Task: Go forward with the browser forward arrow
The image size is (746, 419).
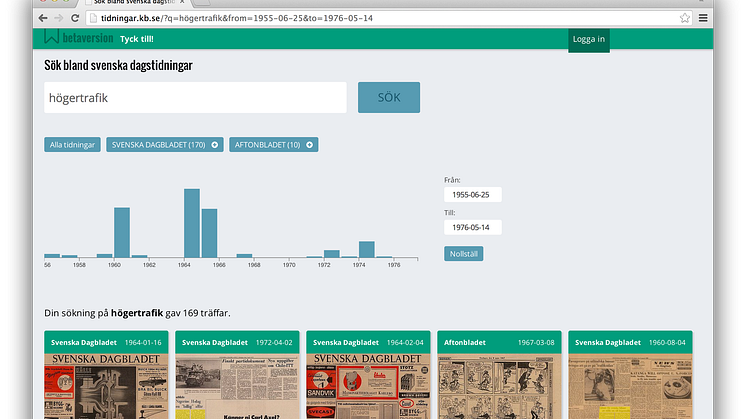Action: (59, 18)
